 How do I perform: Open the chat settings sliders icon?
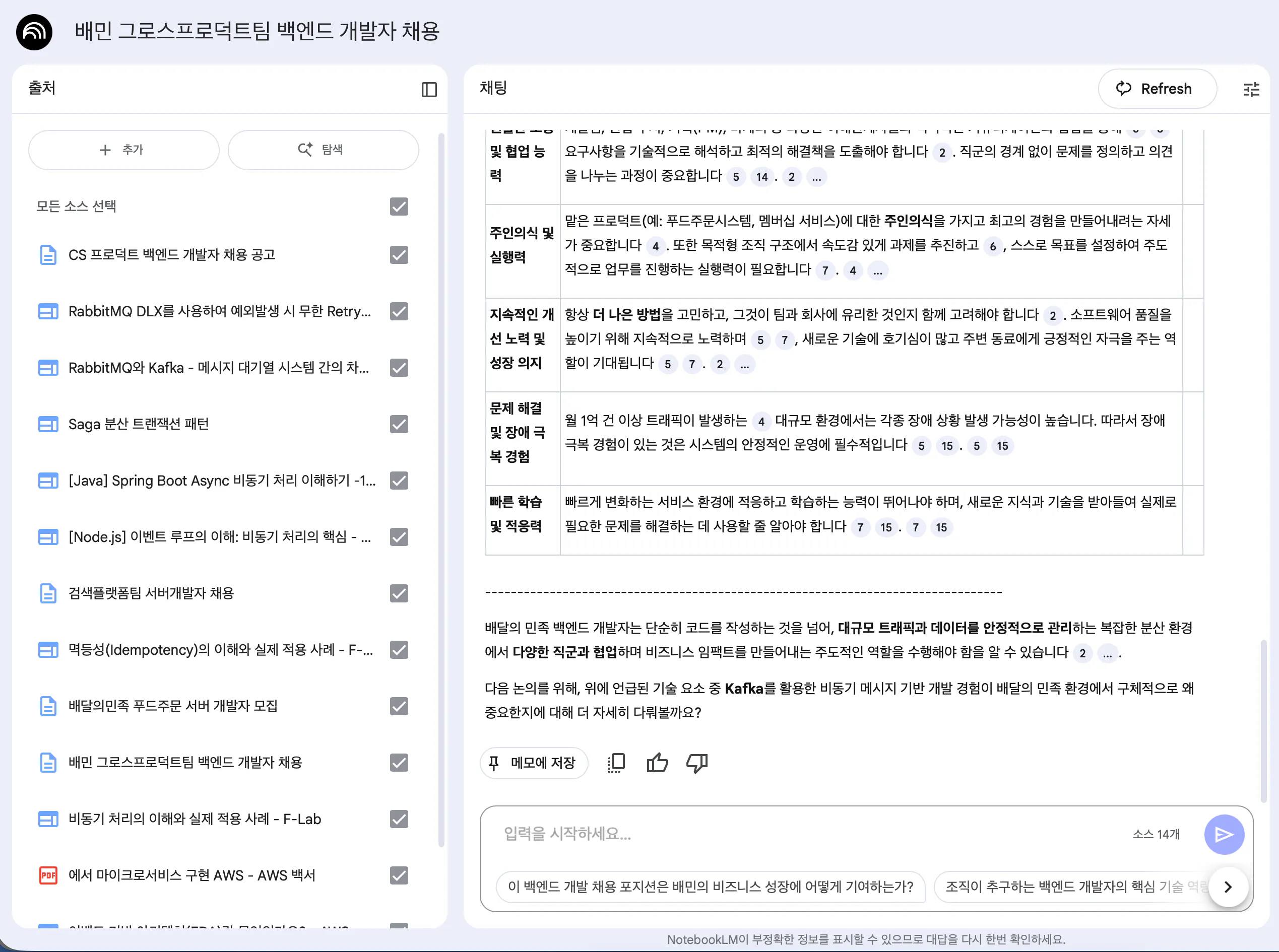pos(1251,89)
